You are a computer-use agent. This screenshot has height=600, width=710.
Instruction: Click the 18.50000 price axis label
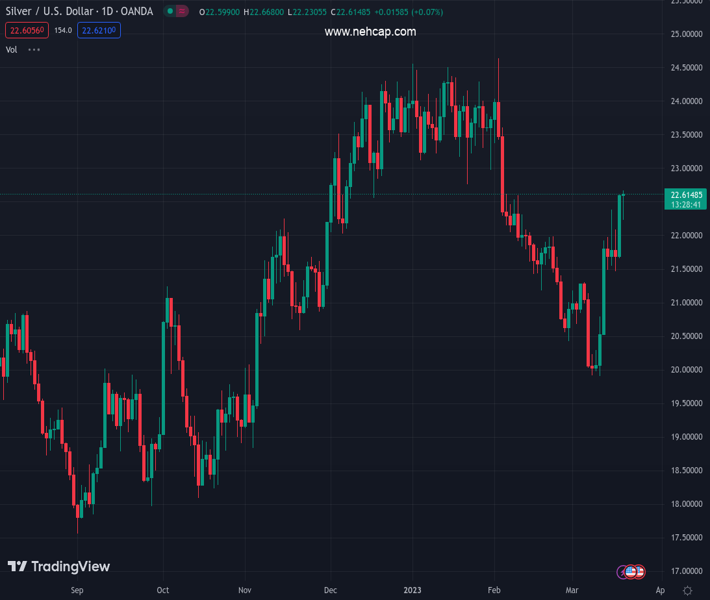pos(686,470)
